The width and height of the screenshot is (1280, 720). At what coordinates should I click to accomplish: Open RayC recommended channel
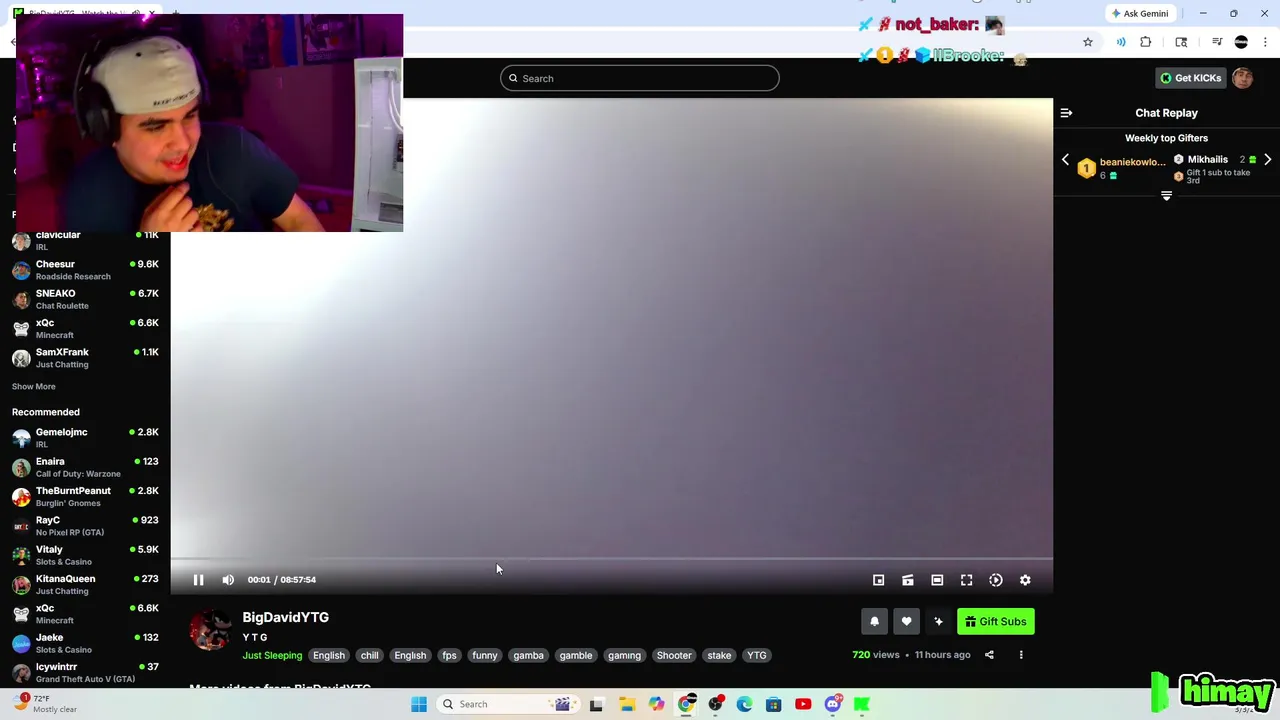coord(85,526)
